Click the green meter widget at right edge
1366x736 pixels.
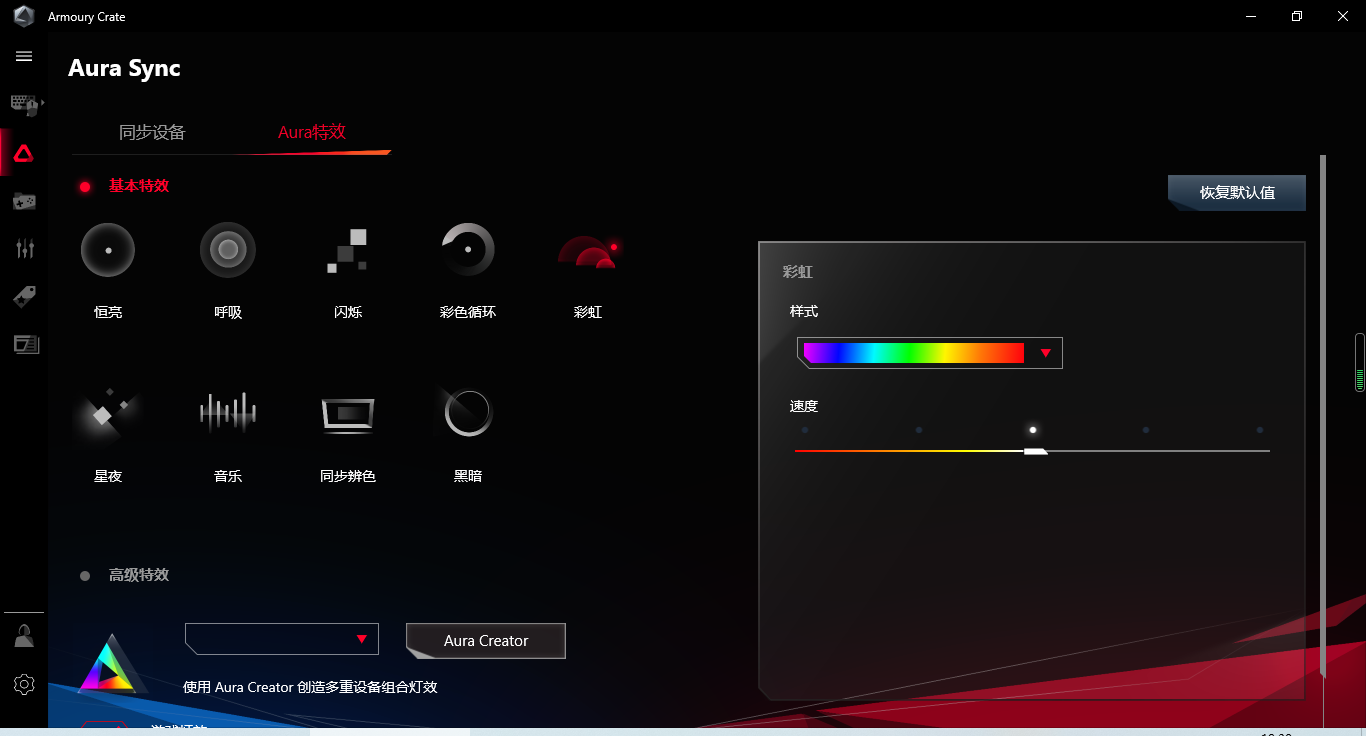1360,362
